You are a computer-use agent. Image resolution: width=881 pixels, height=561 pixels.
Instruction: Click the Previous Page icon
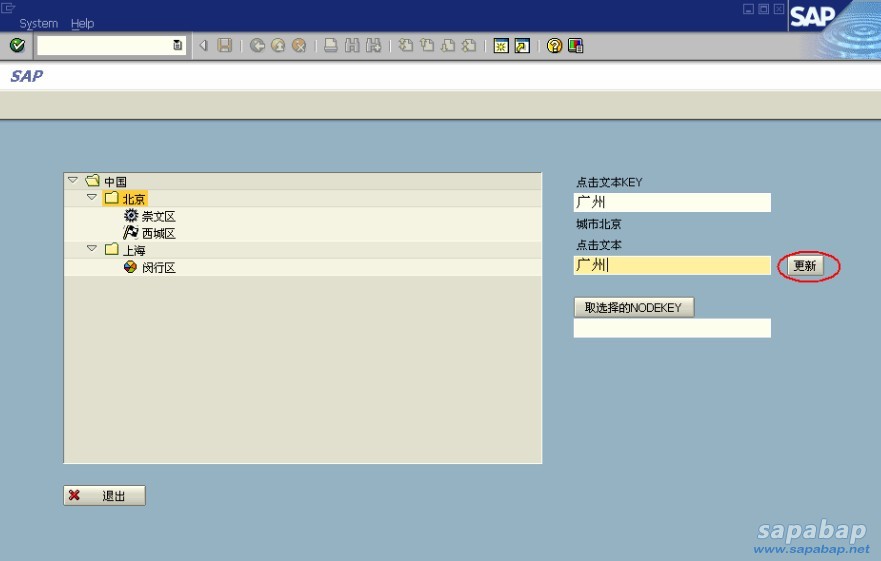point(426,46)
